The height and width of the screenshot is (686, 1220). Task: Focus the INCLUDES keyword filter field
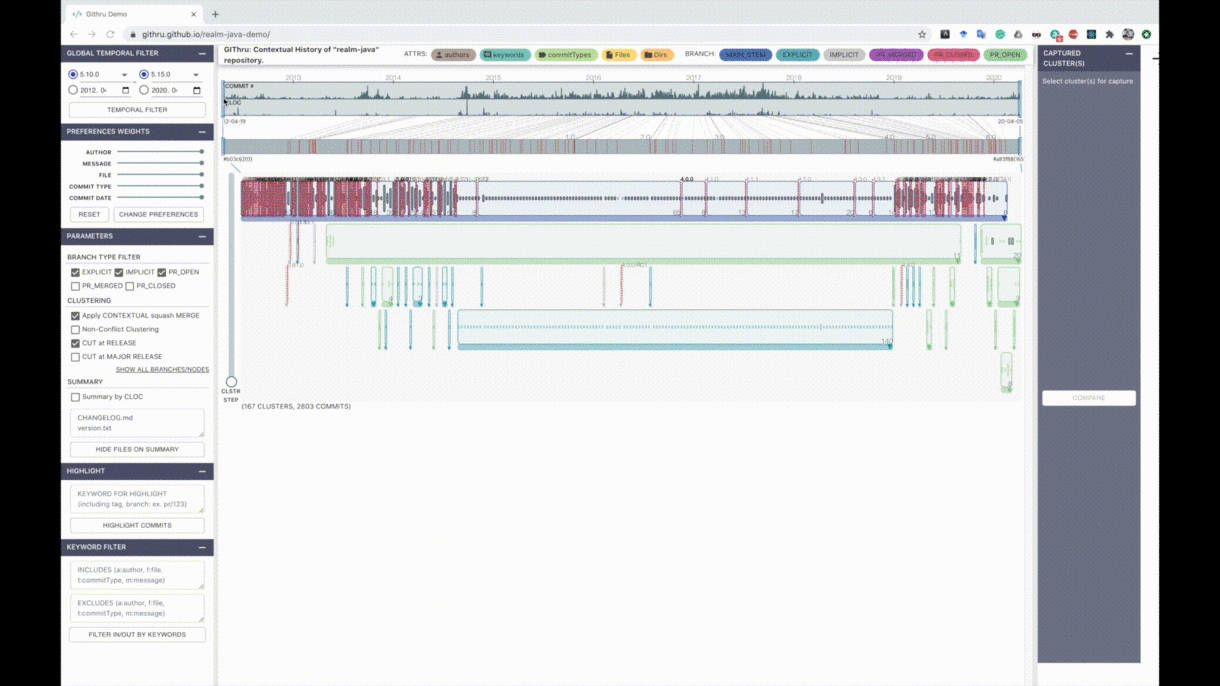click(x=137, y=575)
